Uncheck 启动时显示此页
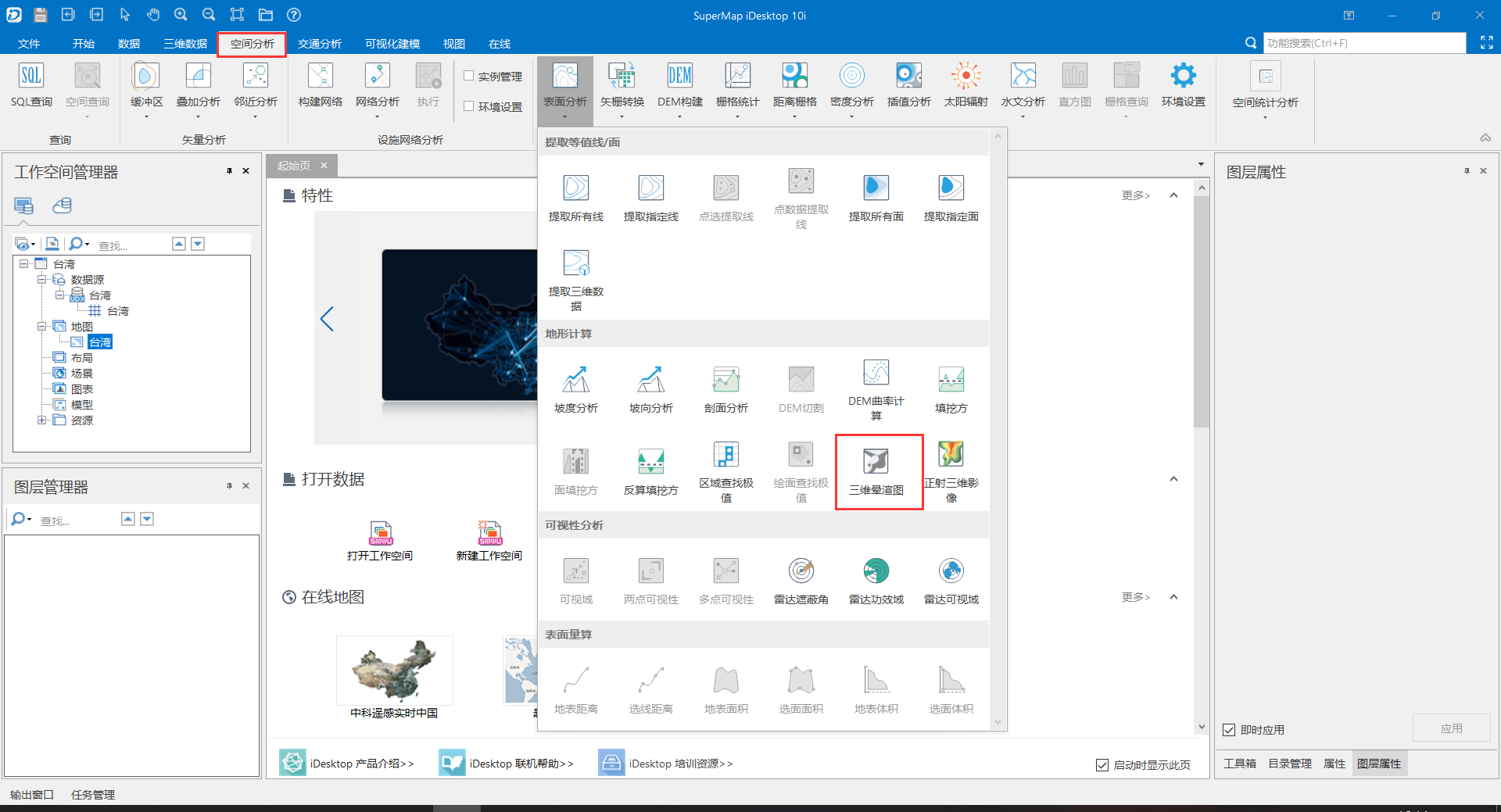 [x=1102, y=765]
